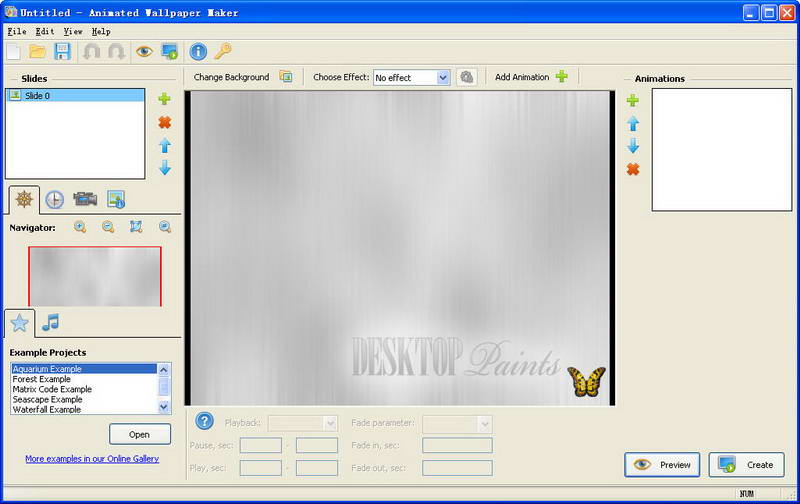Select Forest Example in the list

(x=84, y=379)
